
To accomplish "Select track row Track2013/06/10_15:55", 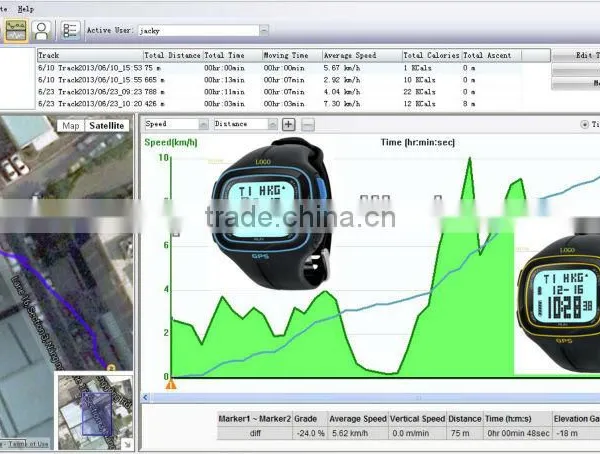I will pos(279,80).
